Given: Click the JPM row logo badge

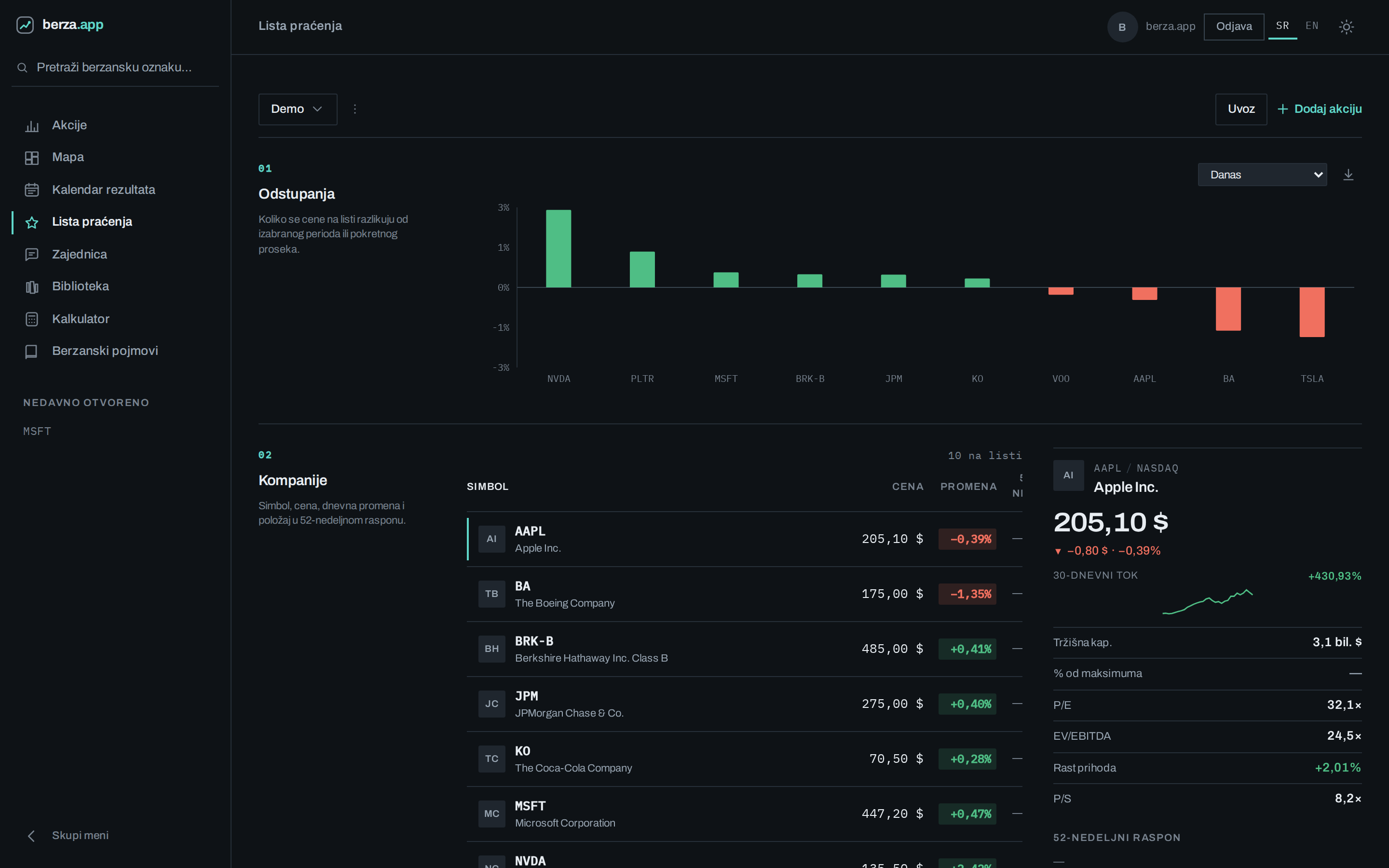Looking at the screenshot, I should [492, 704].
